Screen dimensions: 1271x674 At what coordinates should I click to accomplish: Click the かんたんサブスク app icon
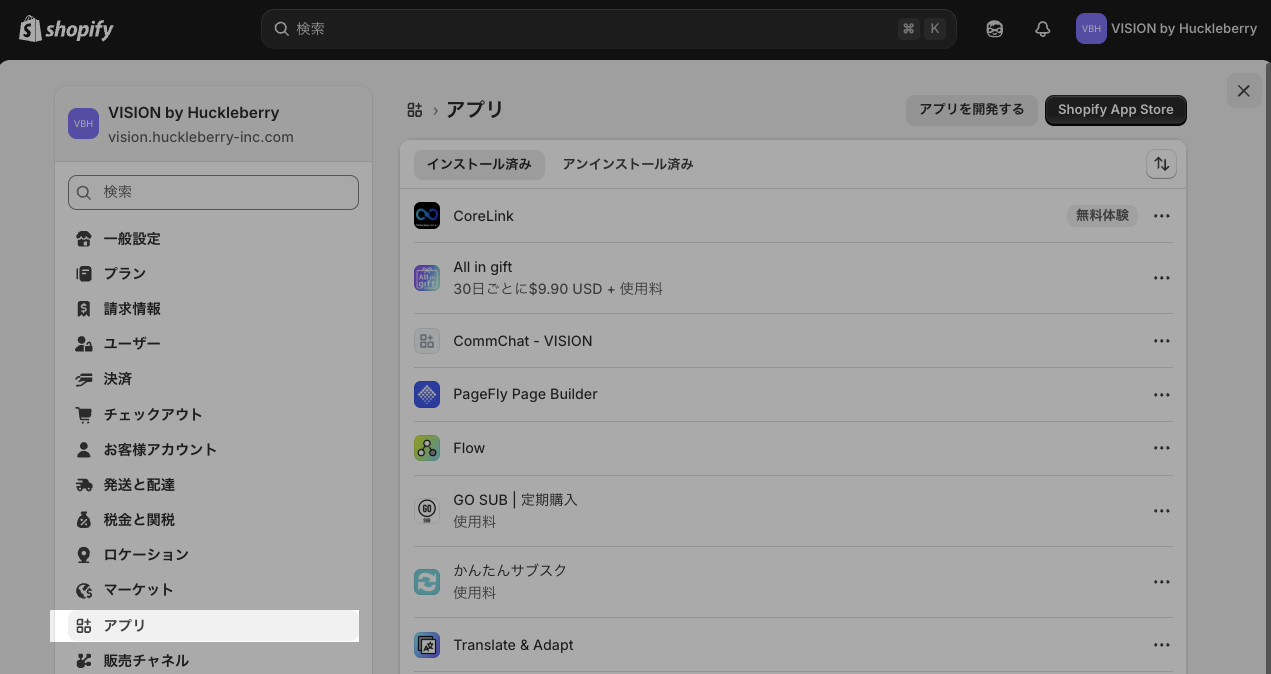tap(427, 582)
